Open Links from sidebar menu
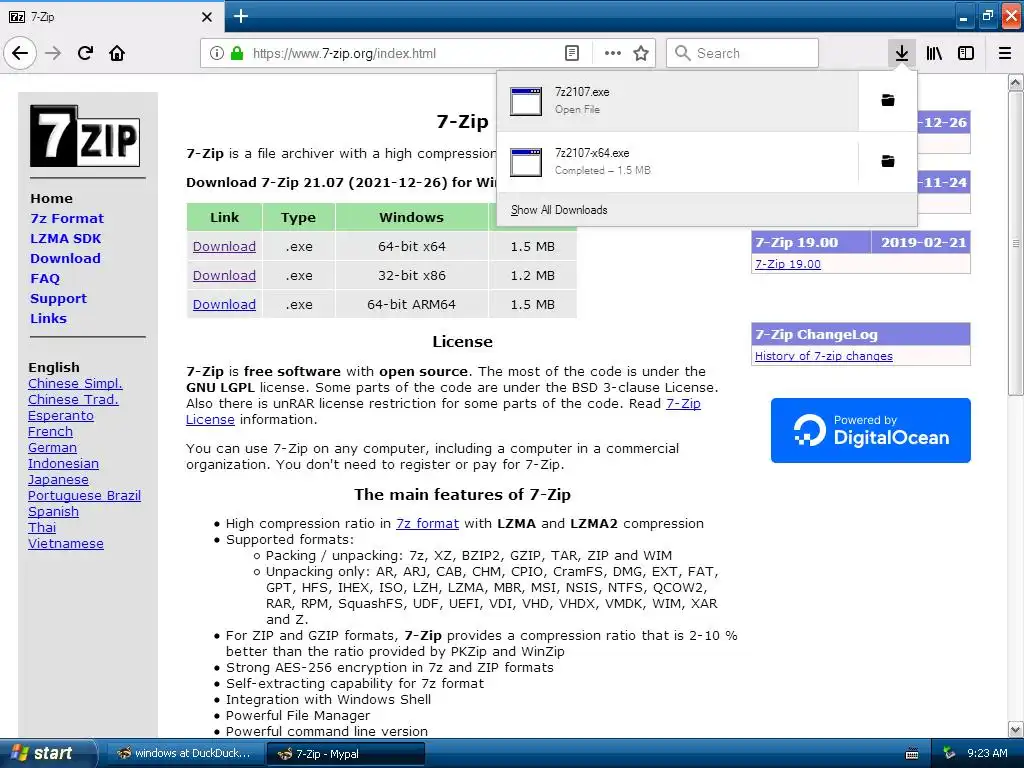This screenshot has height=768, width=1024. point(48,318)
